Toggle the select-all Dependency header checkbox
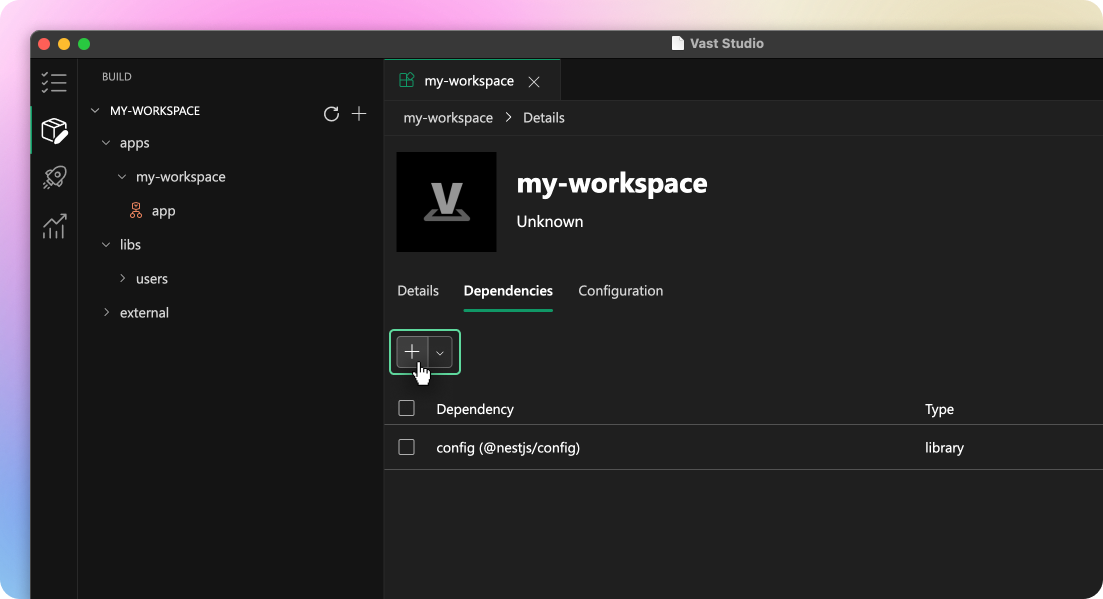 pyautogui.click(x=406, y=408)
